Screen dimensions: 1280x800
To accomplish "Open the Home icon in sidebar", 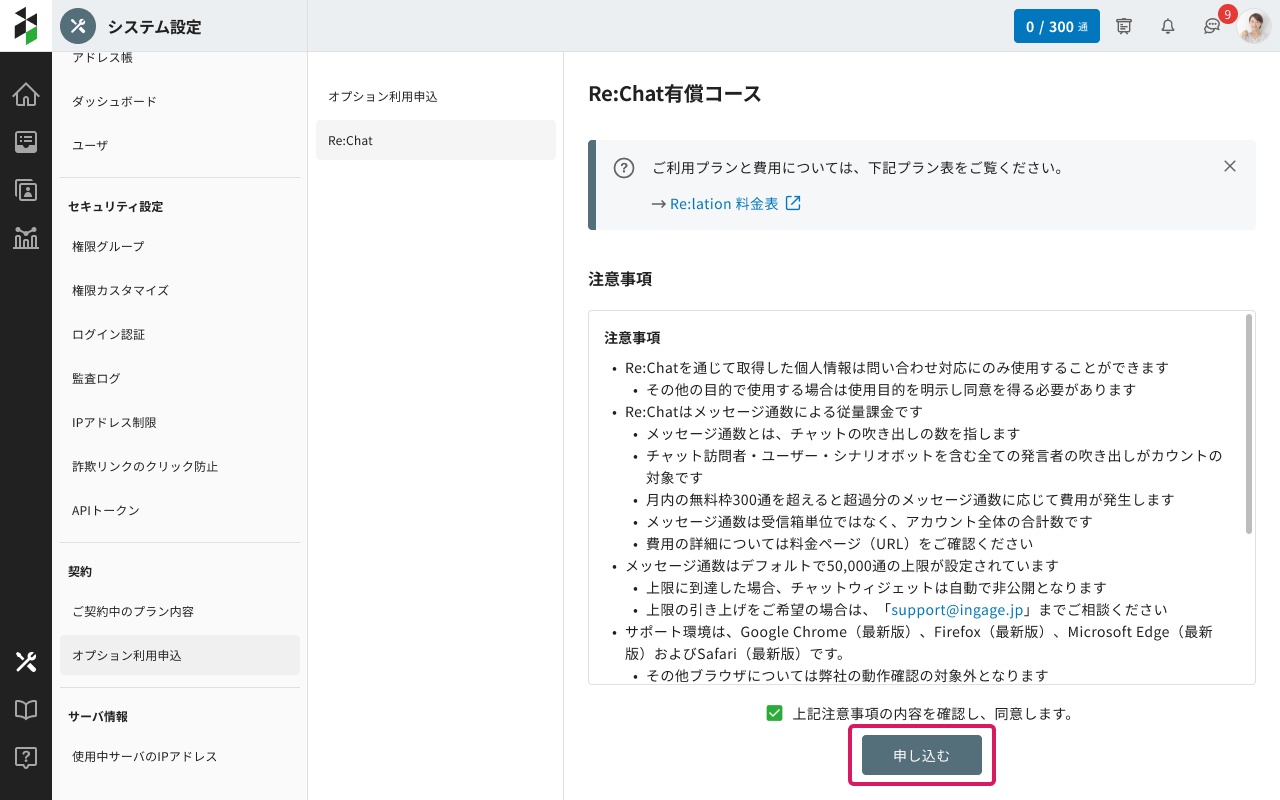I will tap(26, 95).
